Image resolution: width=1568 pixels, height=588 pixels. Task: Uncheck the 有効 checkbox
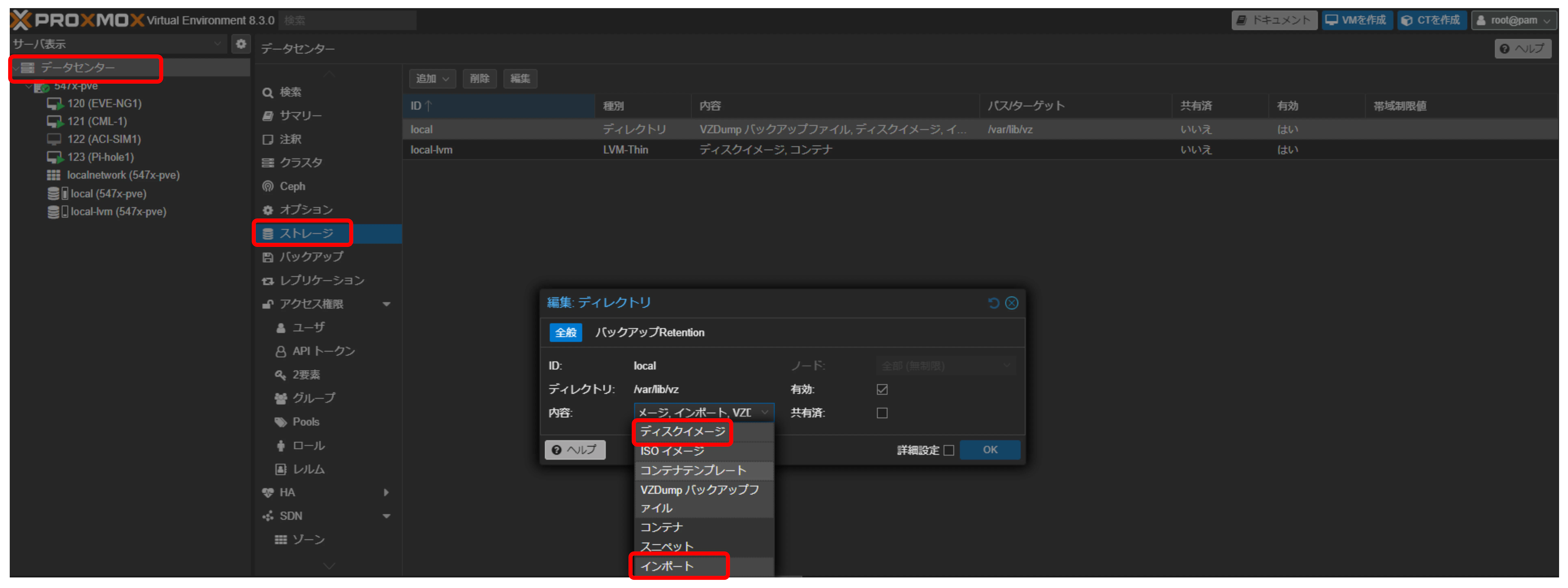point(881,390)
